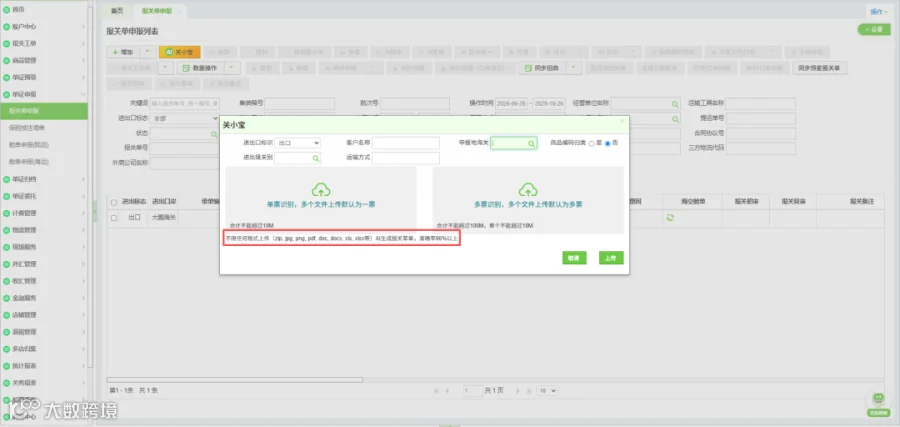Click the sidebar vertical scrollbar
Screen dimensions: 900x427
point(90,189)
